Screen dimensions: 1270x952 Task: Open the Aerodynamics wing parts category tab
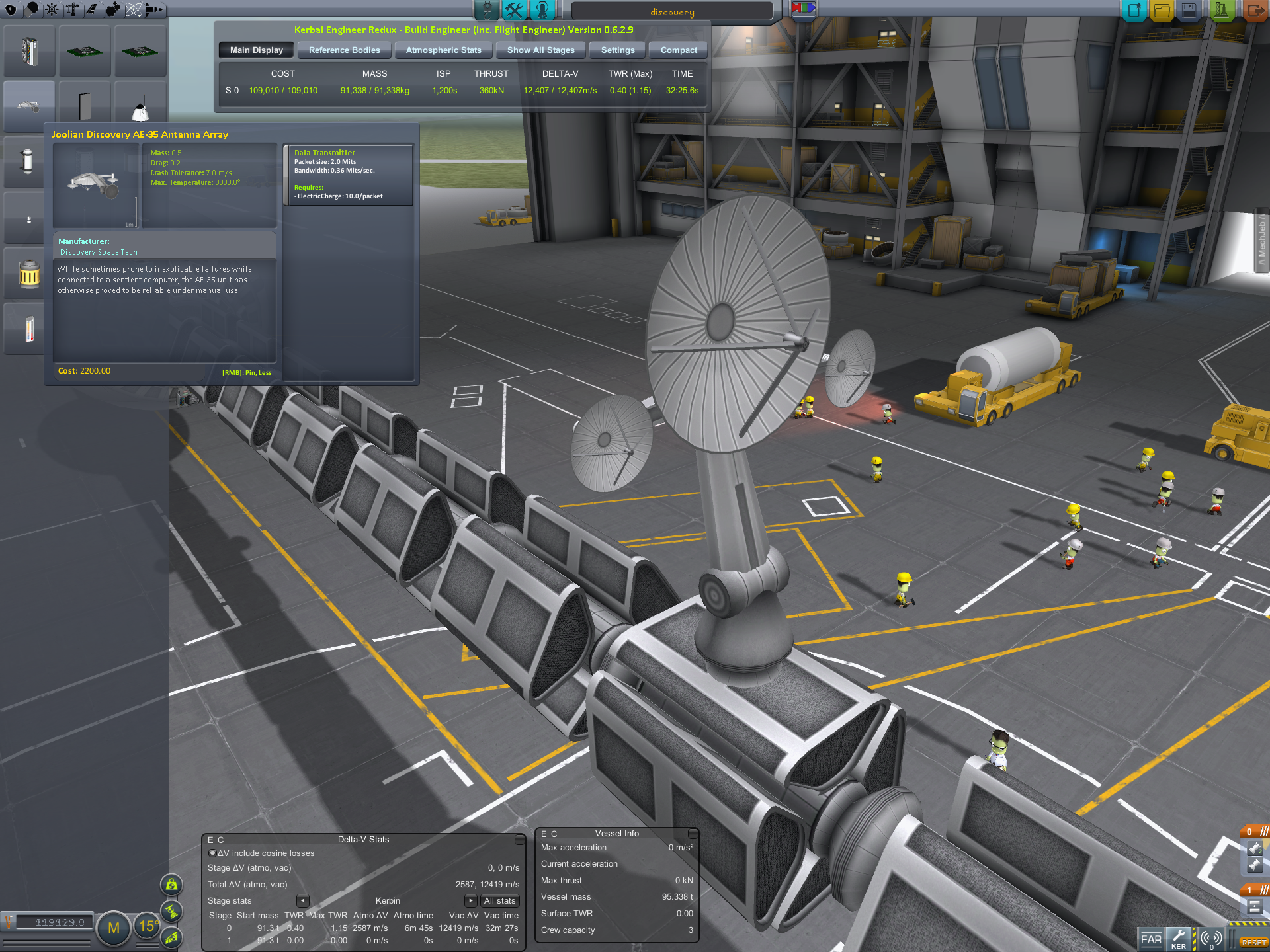[93, 9]
